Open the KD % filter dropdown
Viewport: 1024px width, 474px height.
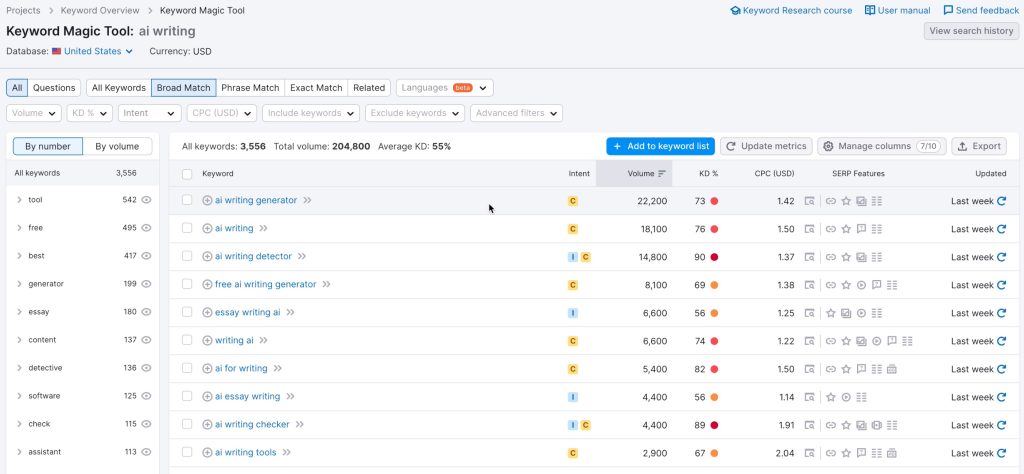click(x=90, y=113)
